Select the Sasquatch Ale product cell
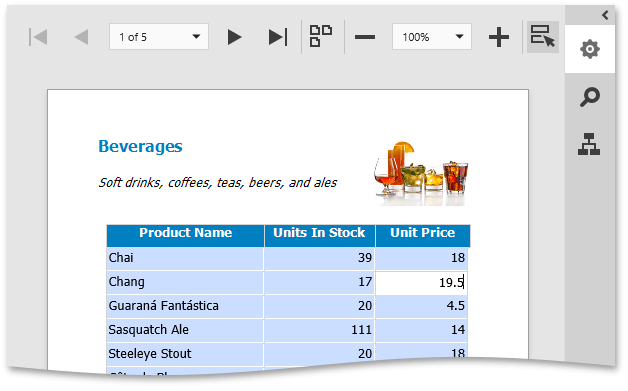Viewport: 628px width, 391px height. point(185,331)
